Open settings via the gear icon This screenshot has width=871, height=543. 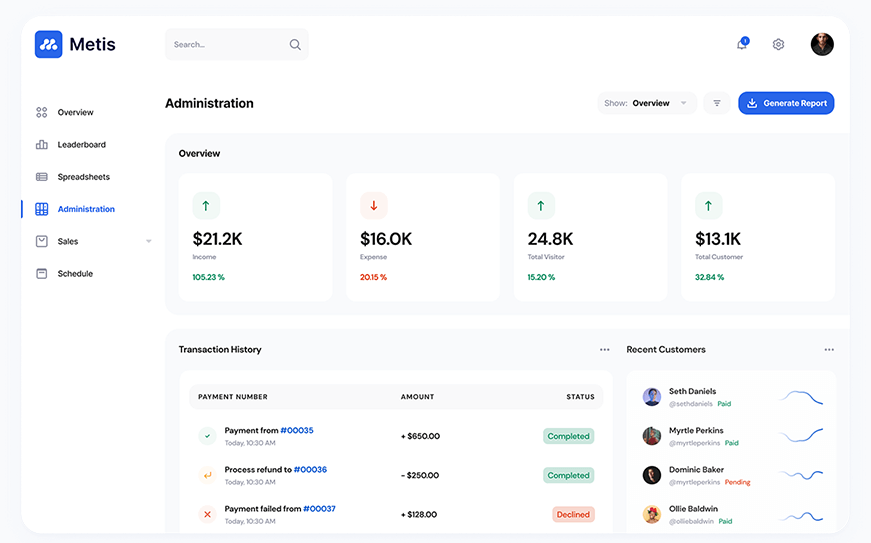778,44
